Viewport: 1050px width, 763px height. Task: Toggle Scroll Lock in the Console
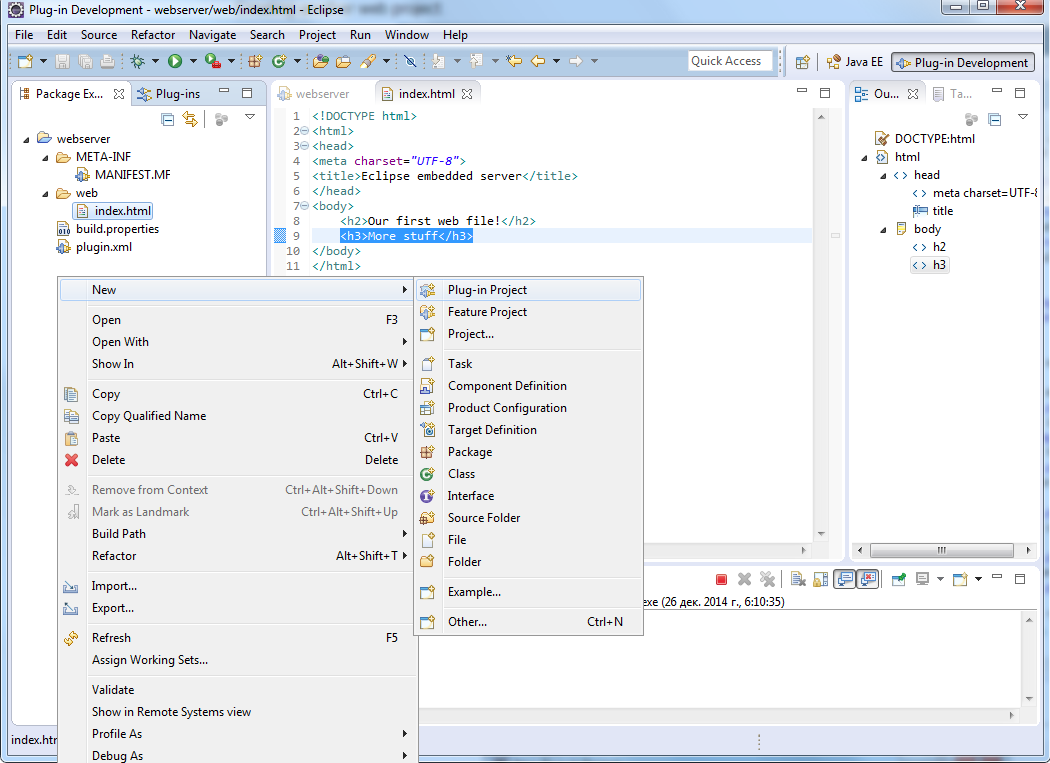[820, 579]
